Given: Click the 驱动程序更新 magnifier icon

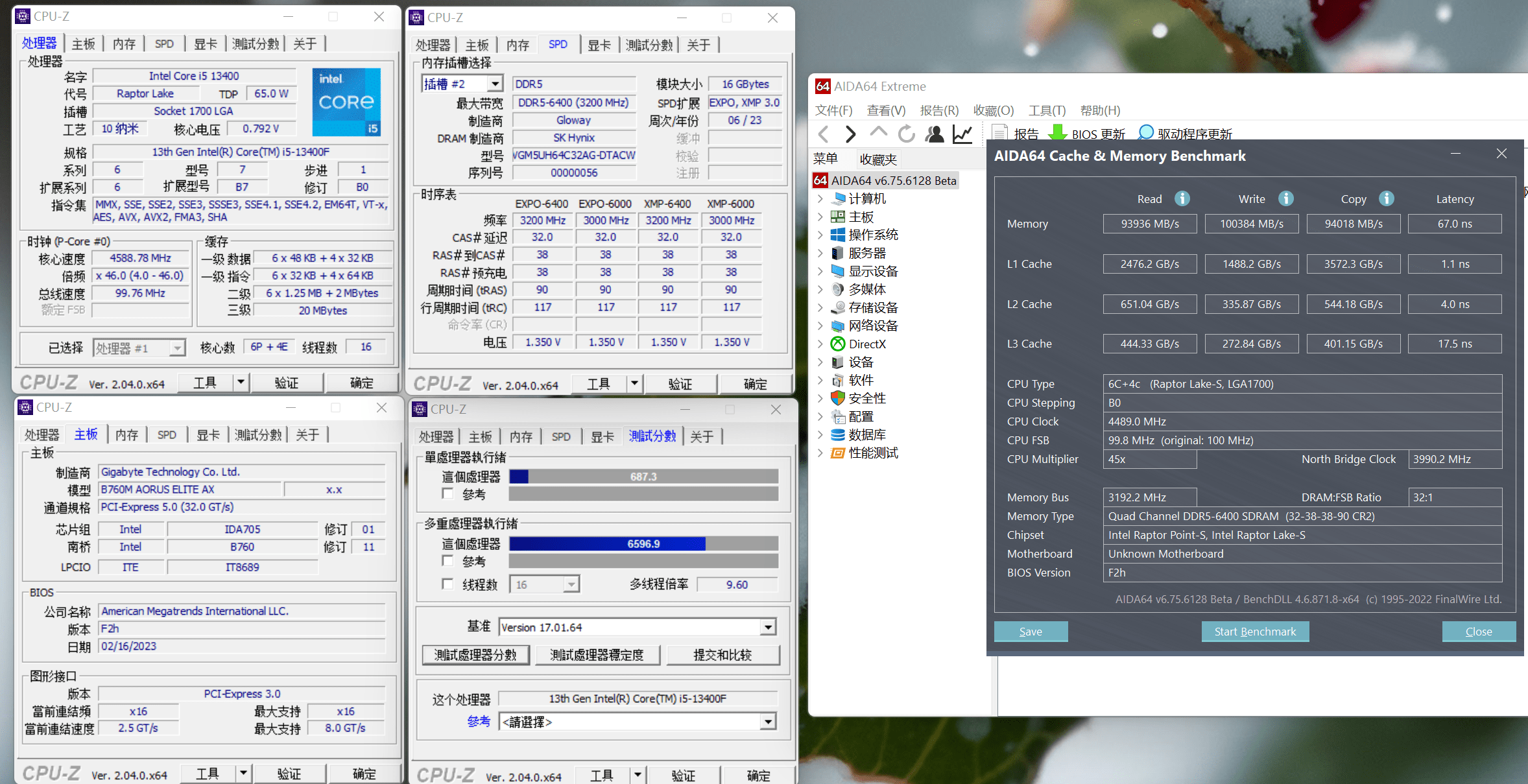Looking at the screenshot, I should [1146, 132].
